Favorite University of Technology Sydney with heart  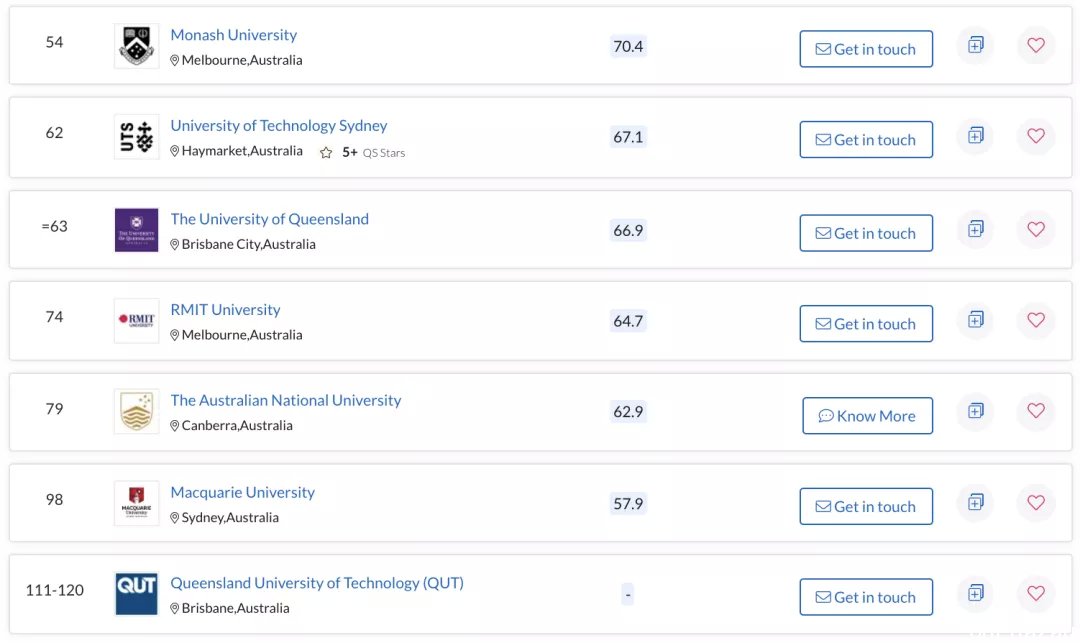pos(1036,136)
